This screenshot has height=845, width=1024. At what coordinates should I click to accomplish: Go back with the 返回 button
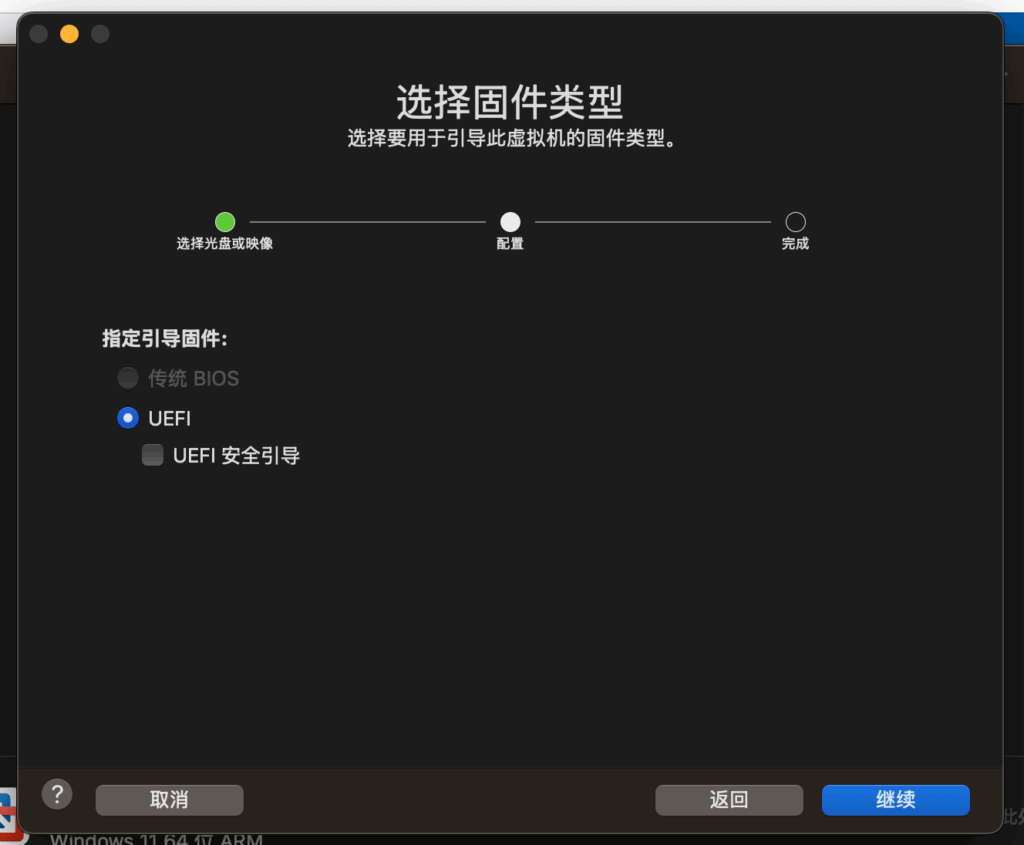coord(729,800)
